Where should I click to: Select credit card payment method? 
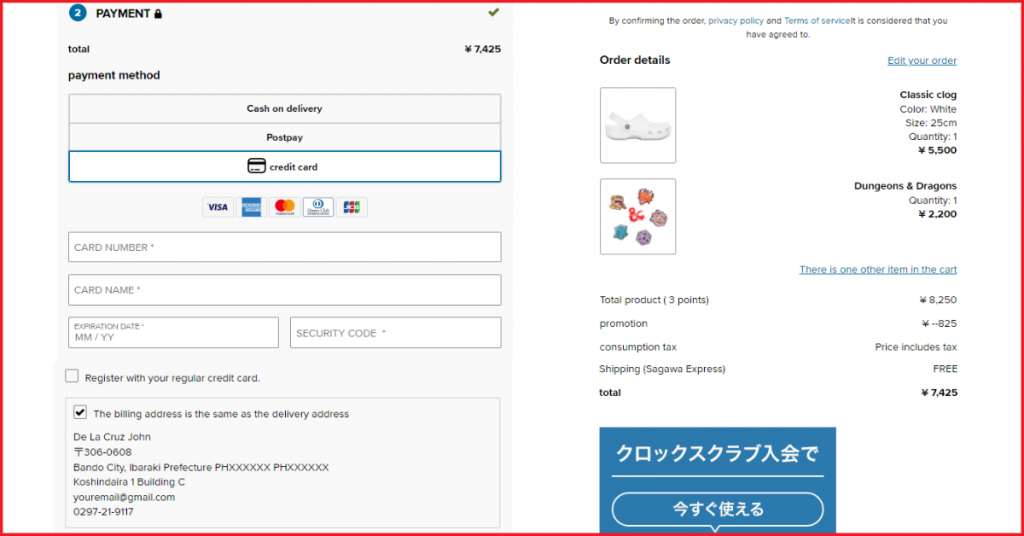click(x=284, y=166)
